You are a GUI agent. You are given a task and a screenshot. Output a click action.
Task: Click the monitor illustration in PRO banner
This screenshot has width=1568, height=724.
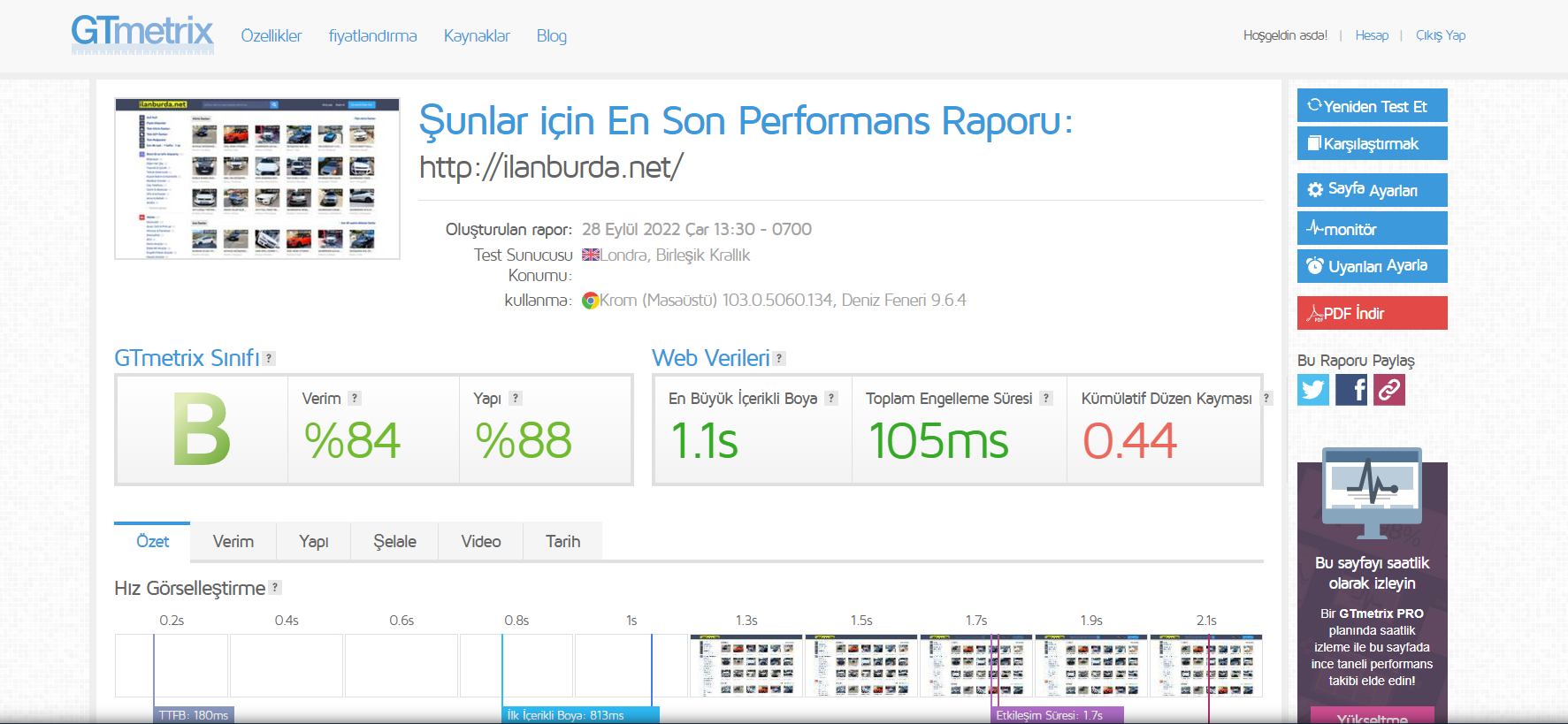click(x=1372, y=492)
